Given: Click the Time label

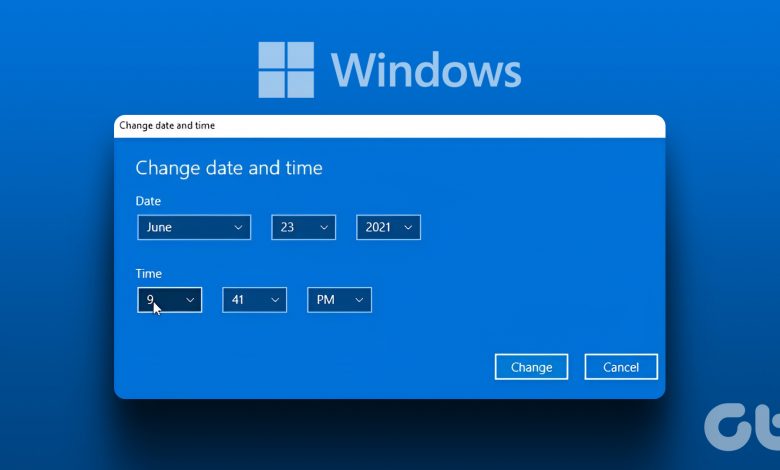Looking at the screenshot, I should [x=149, y=274].
